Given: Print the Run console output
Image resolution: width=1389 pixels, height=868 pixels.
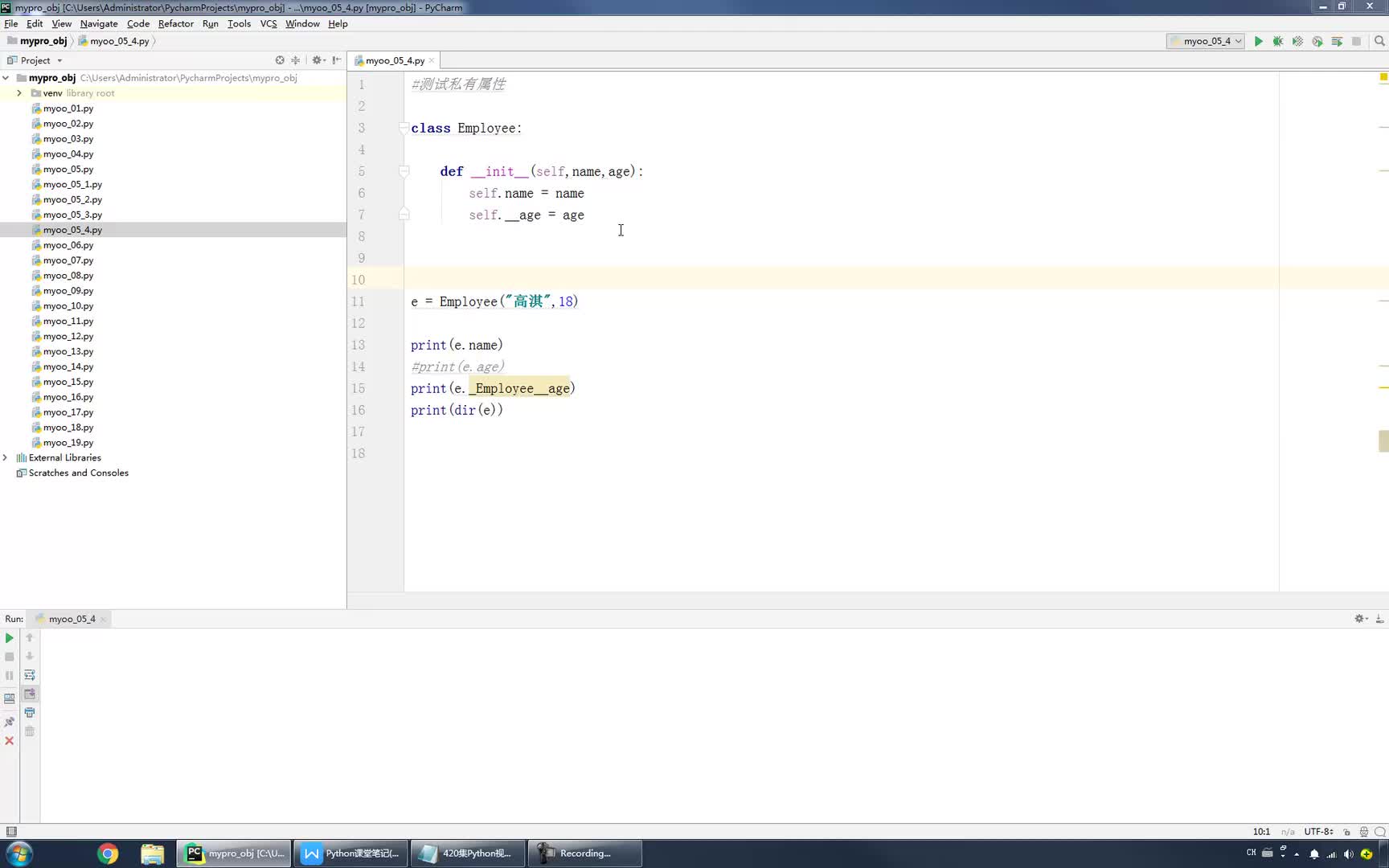Looking at the screenshot, I should pos(30,713).
